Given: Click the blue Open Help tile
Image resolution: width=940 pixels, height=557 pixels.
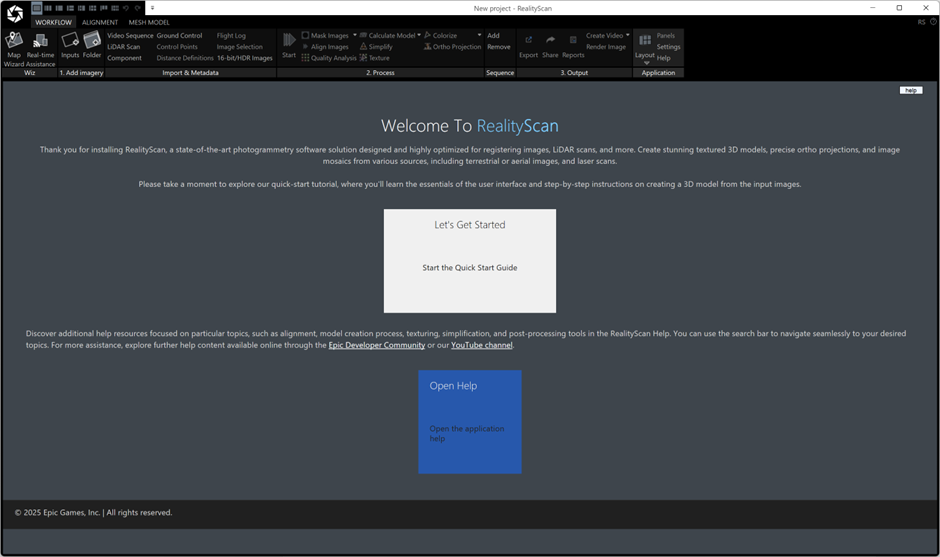Looking at the screenshot, I should point(469,421).
